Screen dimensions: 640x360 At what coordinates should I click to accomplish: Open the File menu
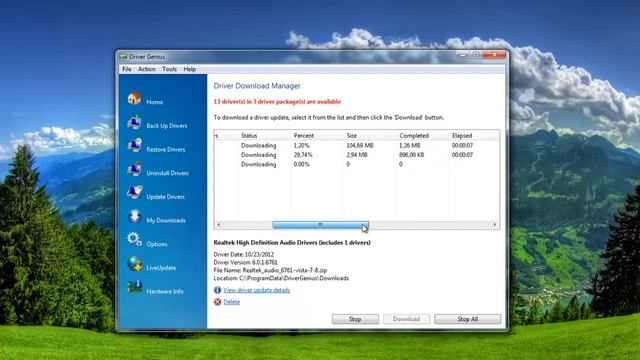[127, 69]
